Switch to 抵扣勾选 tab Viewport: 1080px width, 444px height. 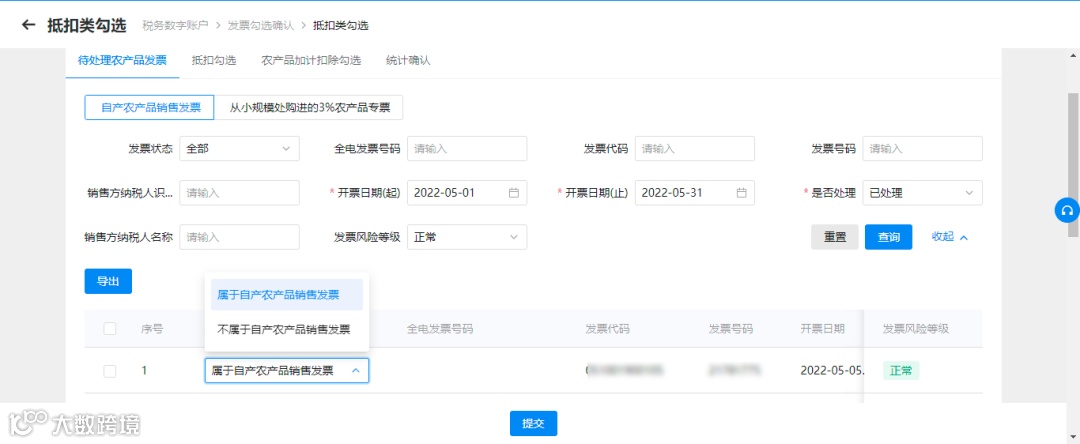pyautogui.click(x=214, y=60)
